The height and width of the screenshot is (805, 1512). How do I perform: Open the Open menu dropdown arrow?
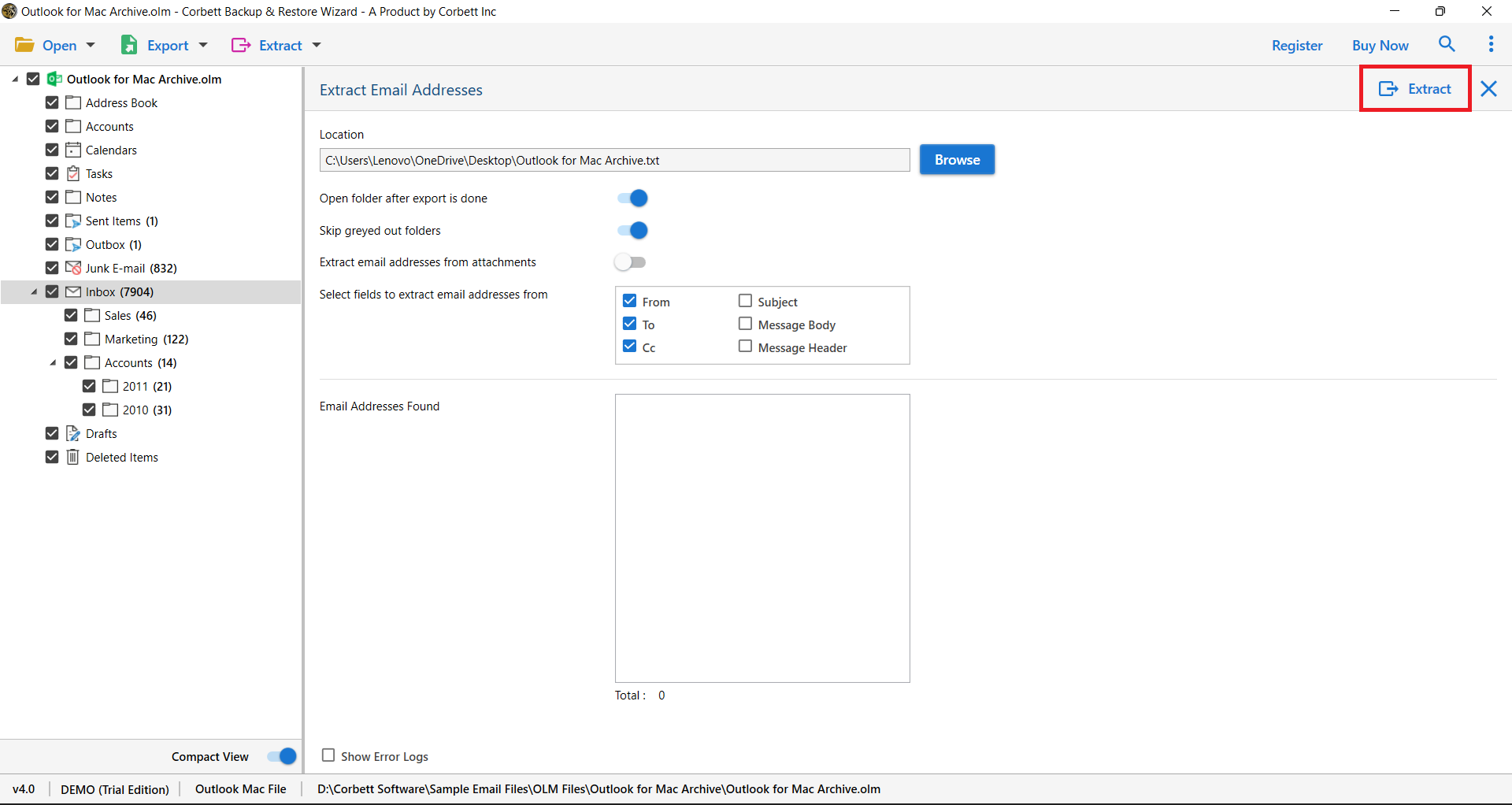tap(91, 46)
